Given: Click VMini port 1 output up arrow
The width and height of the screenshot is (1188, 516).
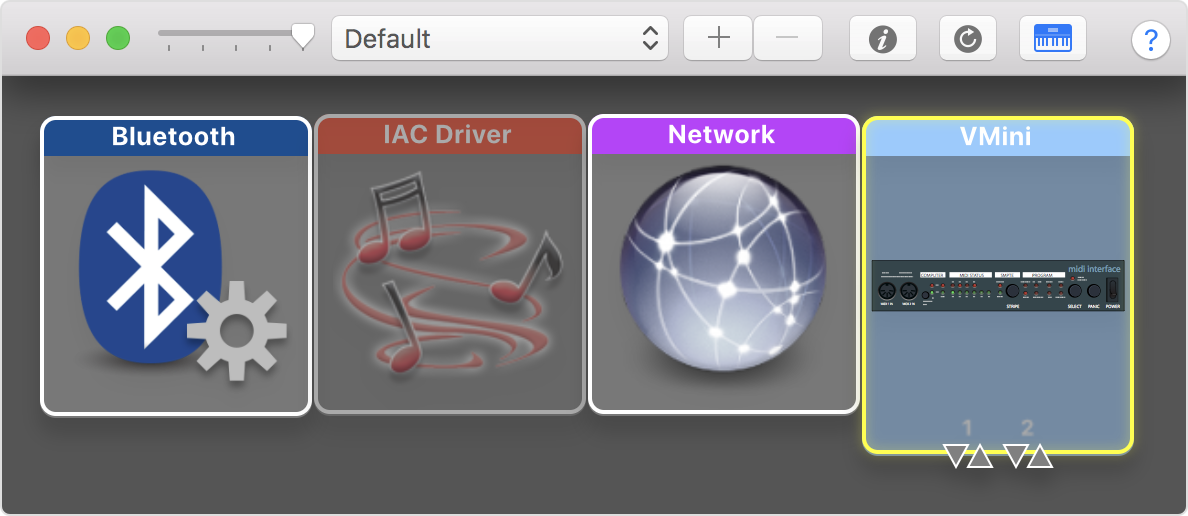Looking at the screenshot, I should (x=980, y=456).
